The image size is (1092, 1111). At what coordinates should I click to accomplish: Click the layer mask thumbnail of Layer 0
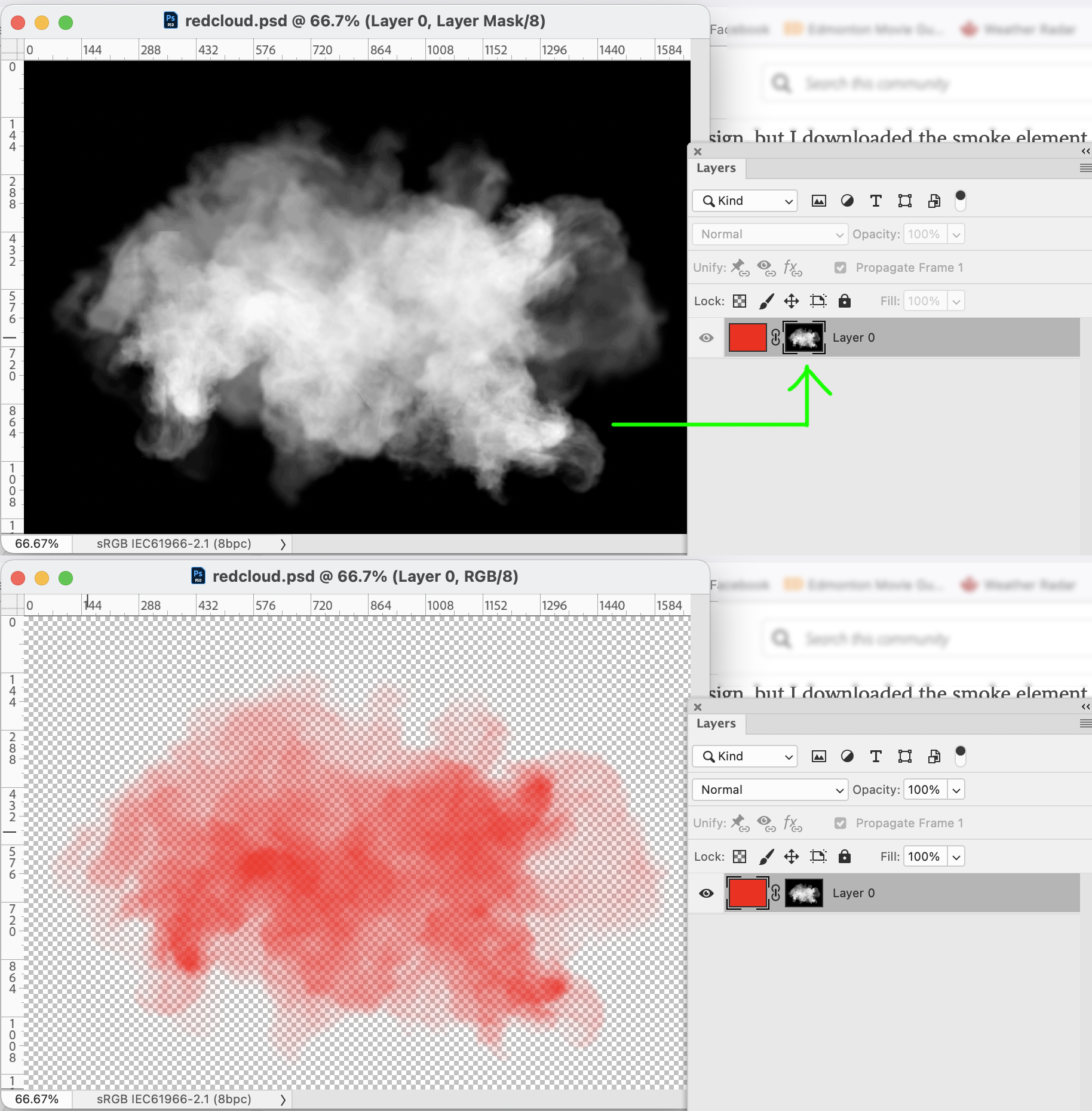tap(803, 337)
